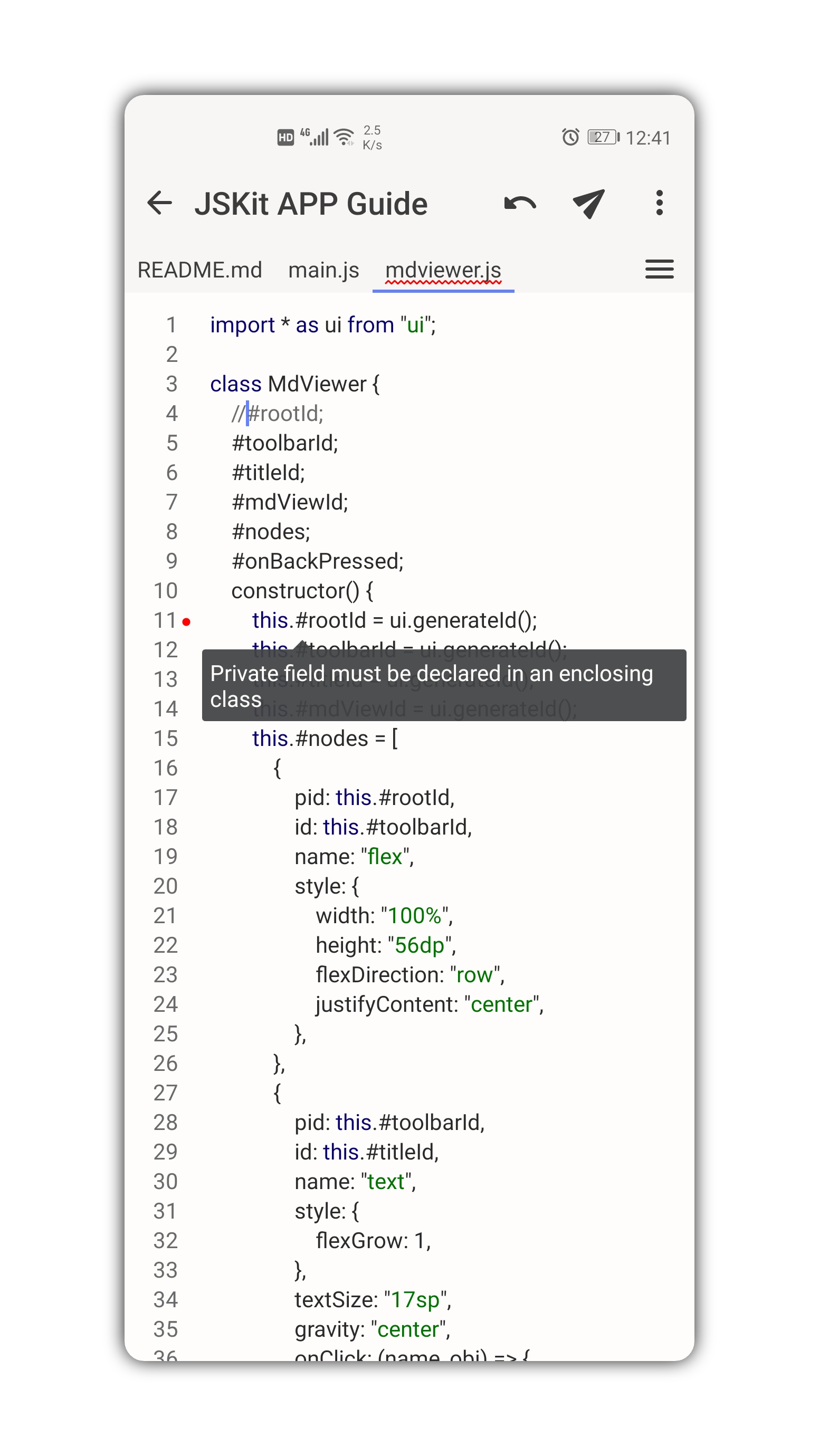Tap the JSKit APP Guide title

point(311,204)
